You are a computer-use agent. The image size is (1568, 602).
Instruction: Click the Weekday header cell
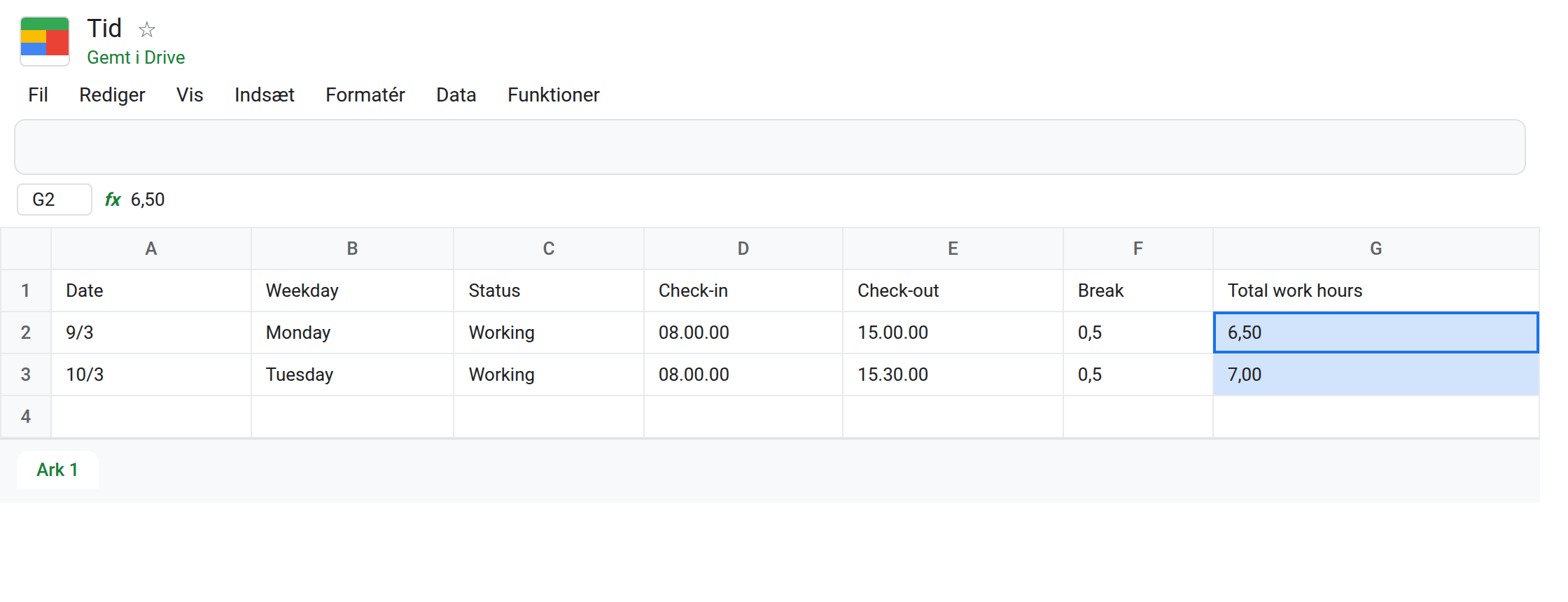pyautogui.click(x=353, y=290)
